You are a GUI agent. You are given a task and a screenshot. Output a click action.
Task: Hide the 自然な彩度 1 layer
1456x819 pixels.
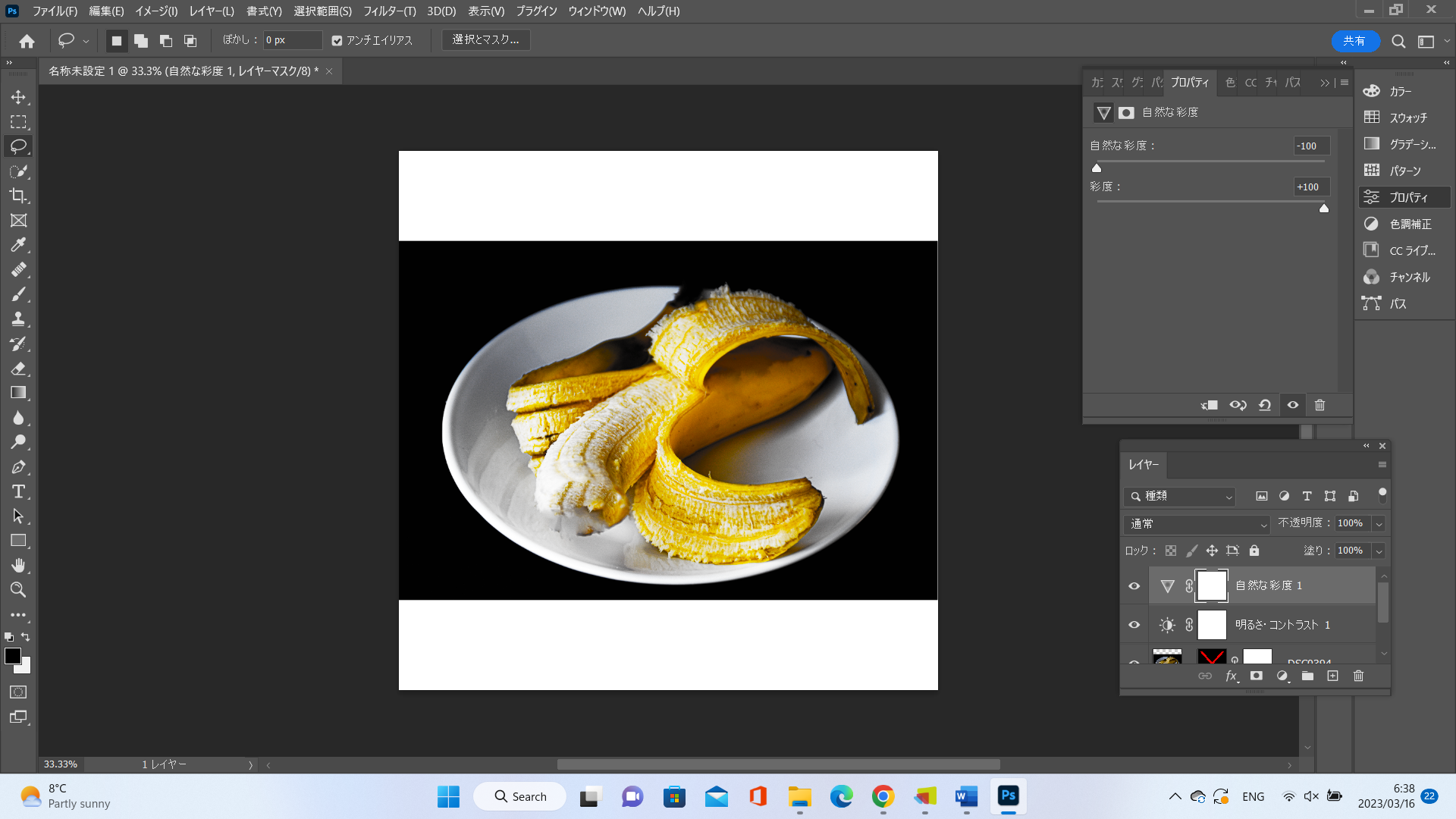1134,586
